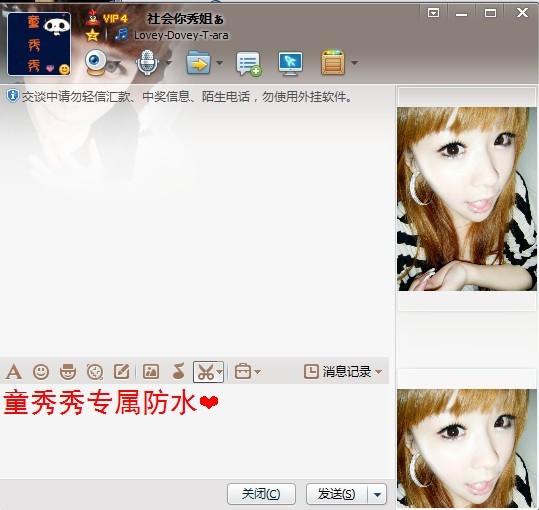Open the applications box icon

pyautogui.click(x=332, y=62)
